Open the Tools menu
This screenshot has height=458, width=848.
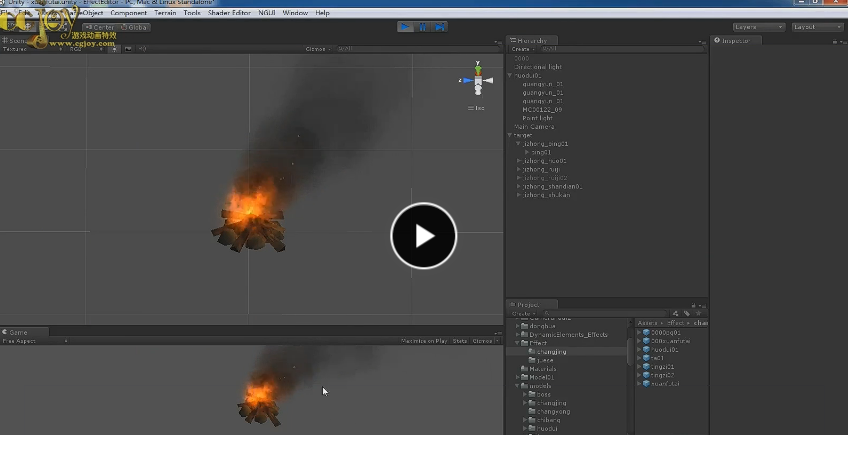(192, 12)
